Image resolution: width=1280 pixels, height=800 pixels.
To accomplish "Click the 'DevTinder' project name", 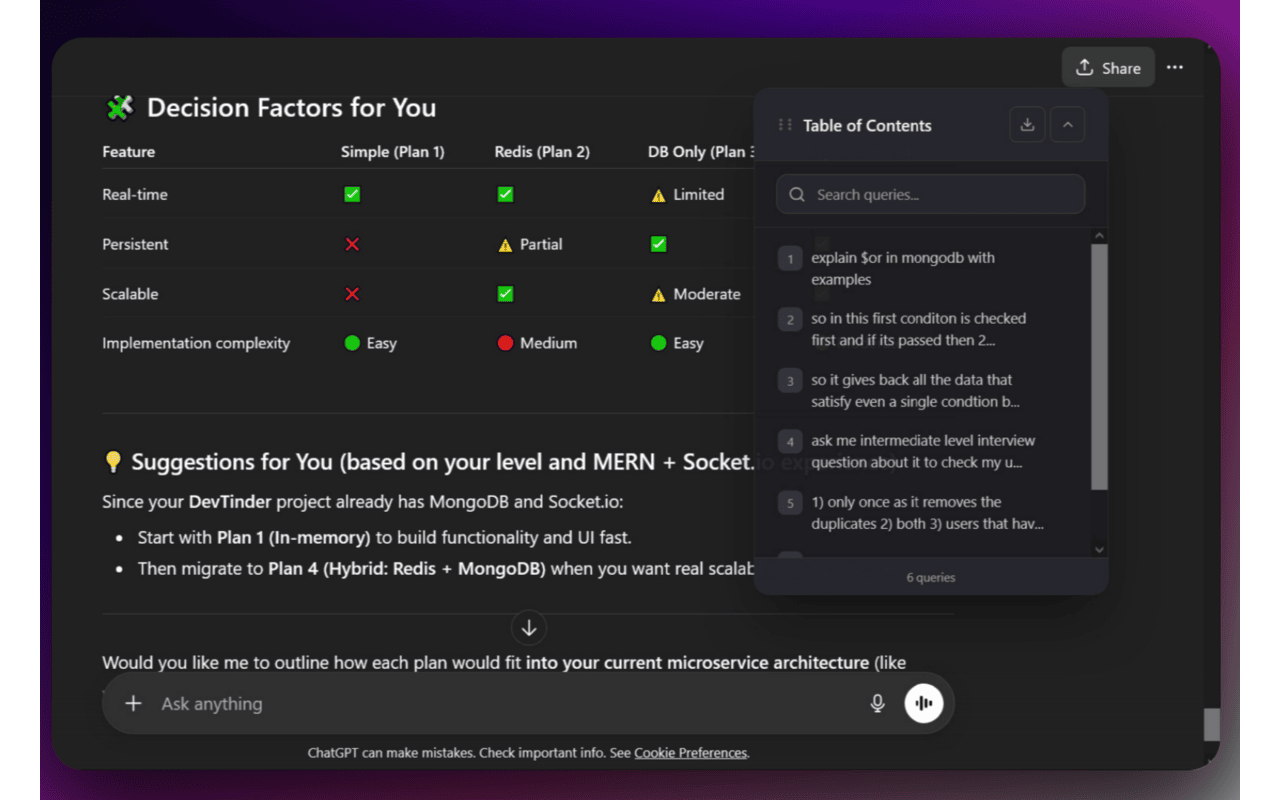I will (230, 502).
